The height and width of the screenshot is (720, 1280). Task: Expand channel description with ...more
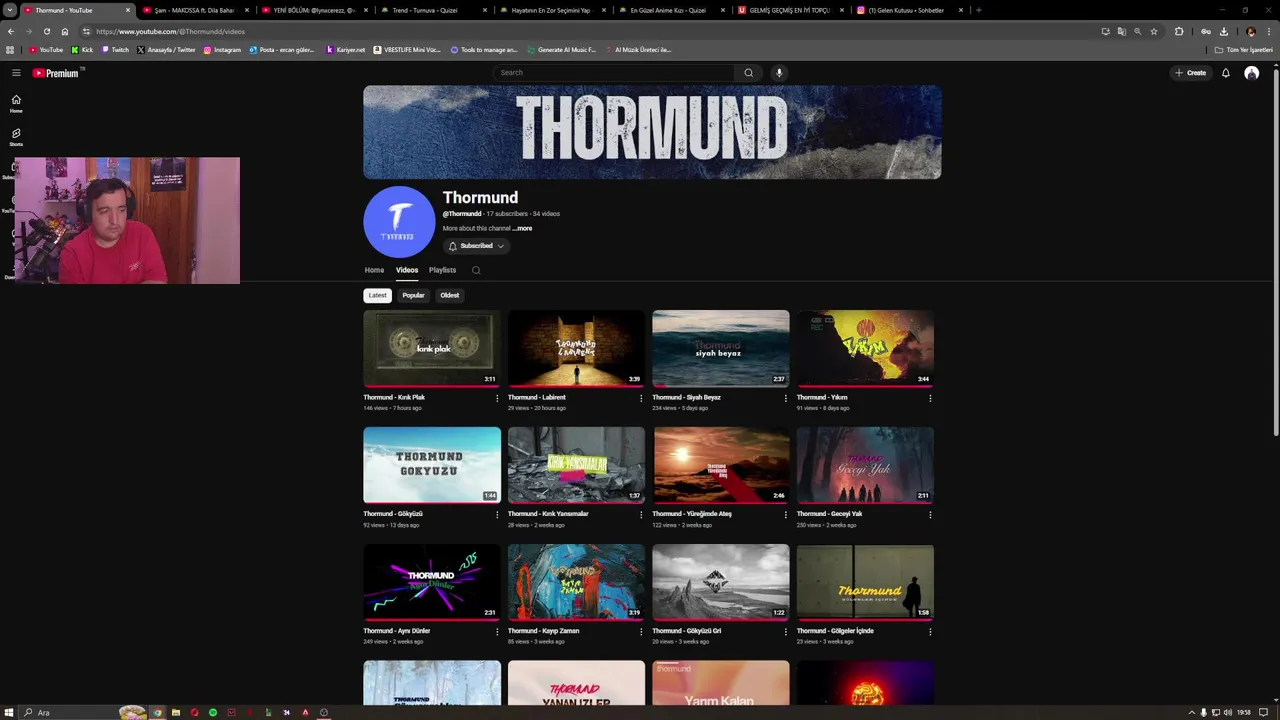pyautogui.click(x=522, y=229)
